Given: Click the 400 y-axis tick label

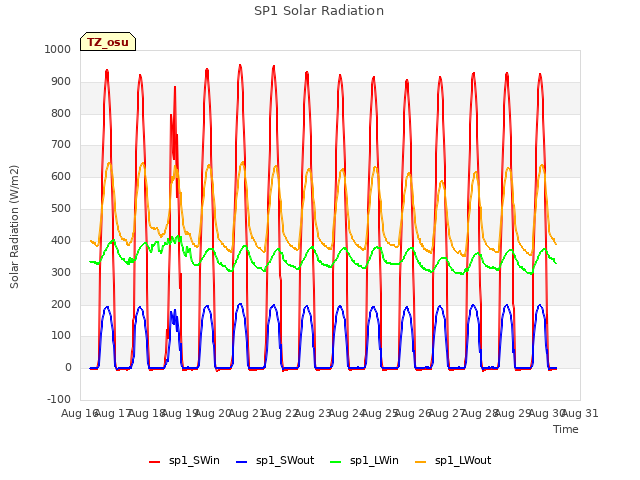Looking at the screenshot, I should click(x=61, y=240).
